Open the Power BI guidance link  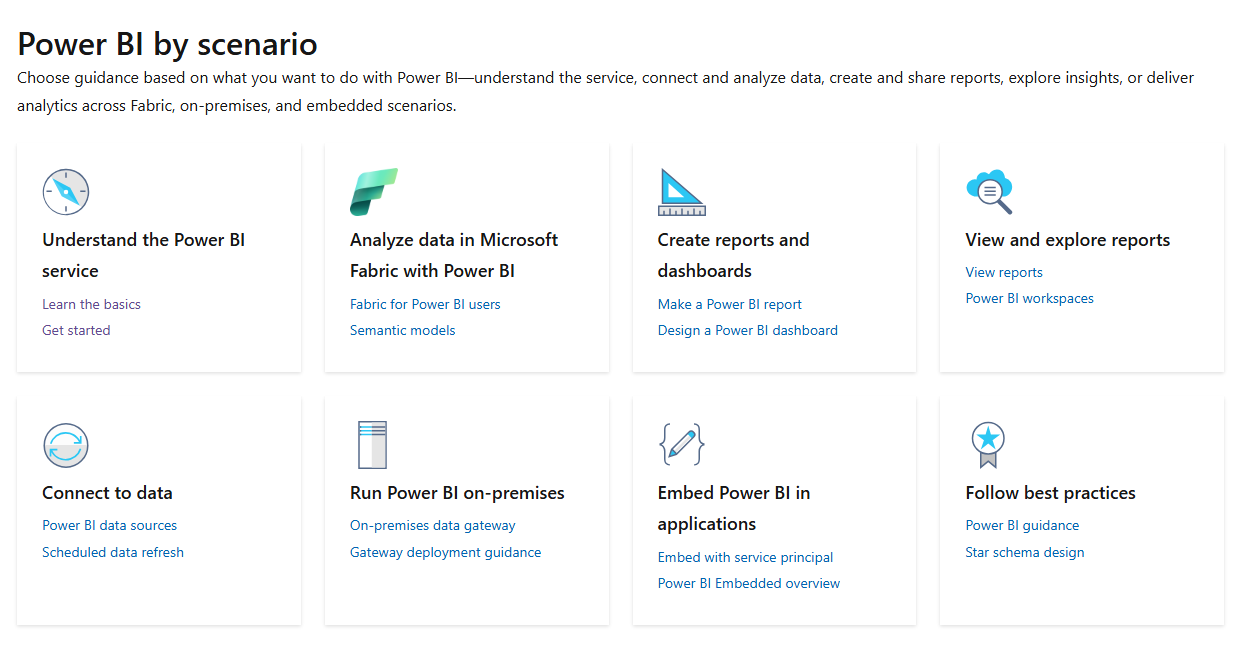(x=1022, y=525)
